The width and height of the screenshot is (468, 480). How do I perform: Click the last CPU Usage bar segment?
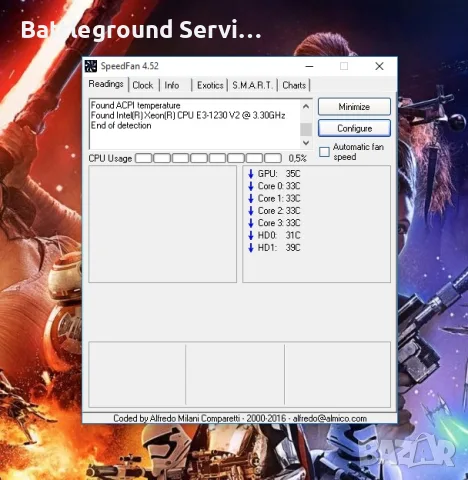tap(273, 158)
